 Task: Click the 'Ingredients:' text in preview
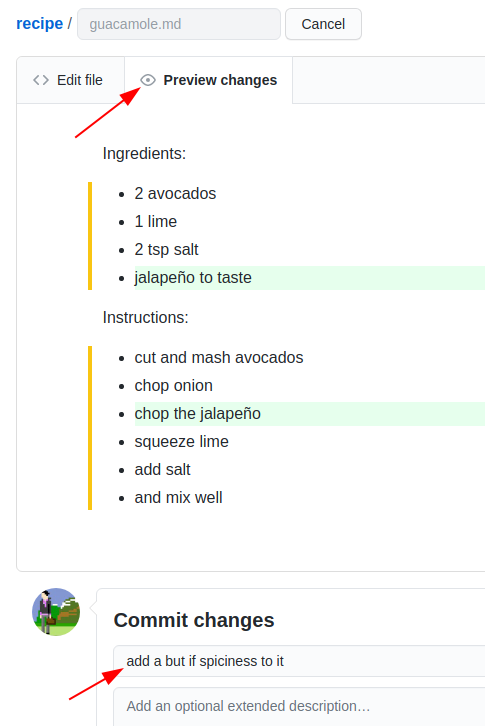pos(144,154)
